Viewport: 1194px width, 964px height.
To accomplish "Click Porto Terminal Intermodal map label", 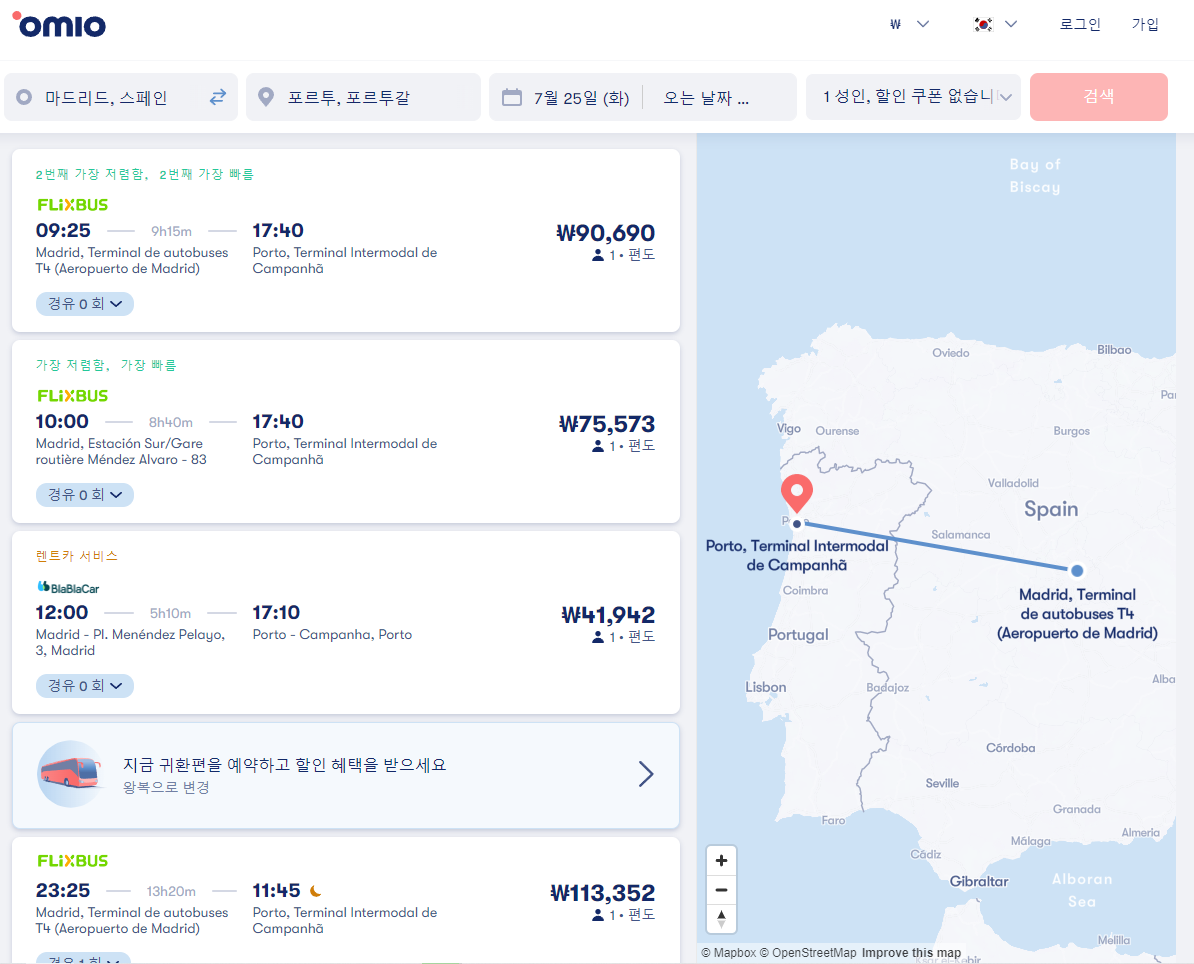I will 797,555.
